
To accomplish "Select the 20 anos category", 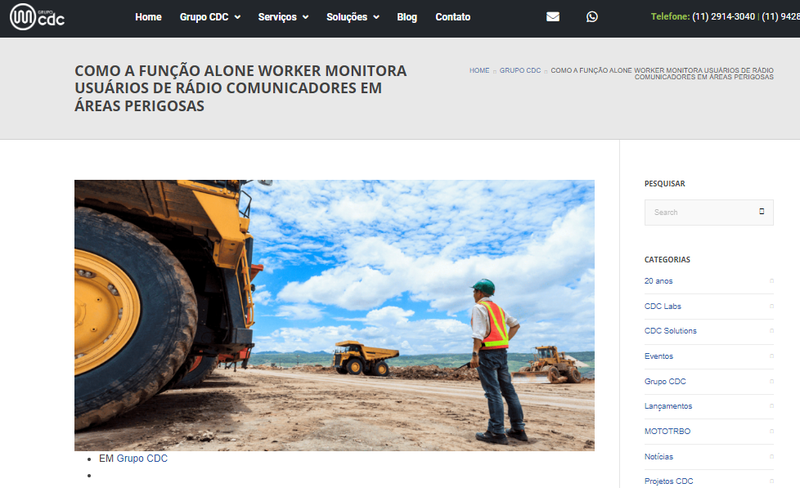I will pos(659,281).
